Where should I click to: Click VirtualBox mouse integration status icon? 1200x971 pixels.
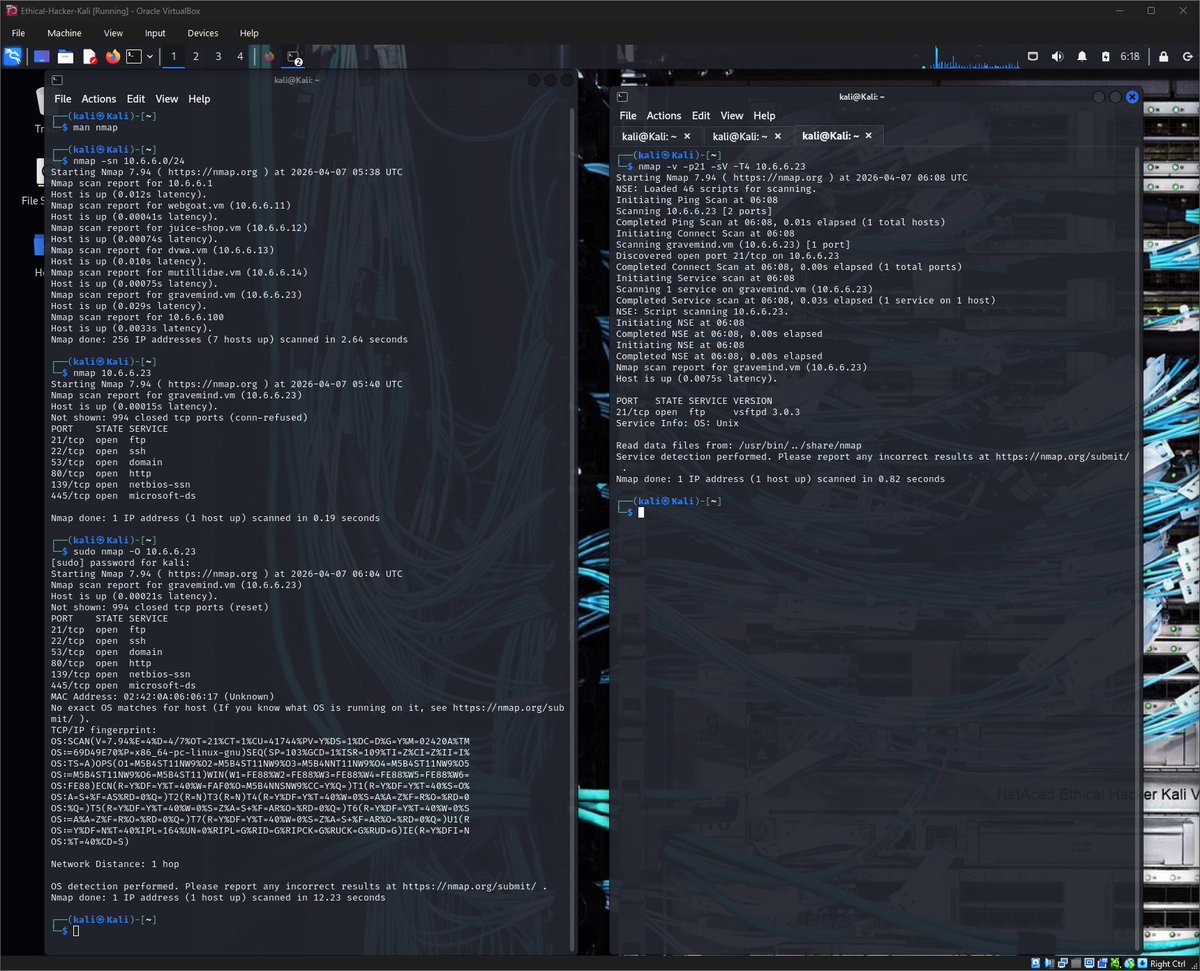[x=1129, y=963]
